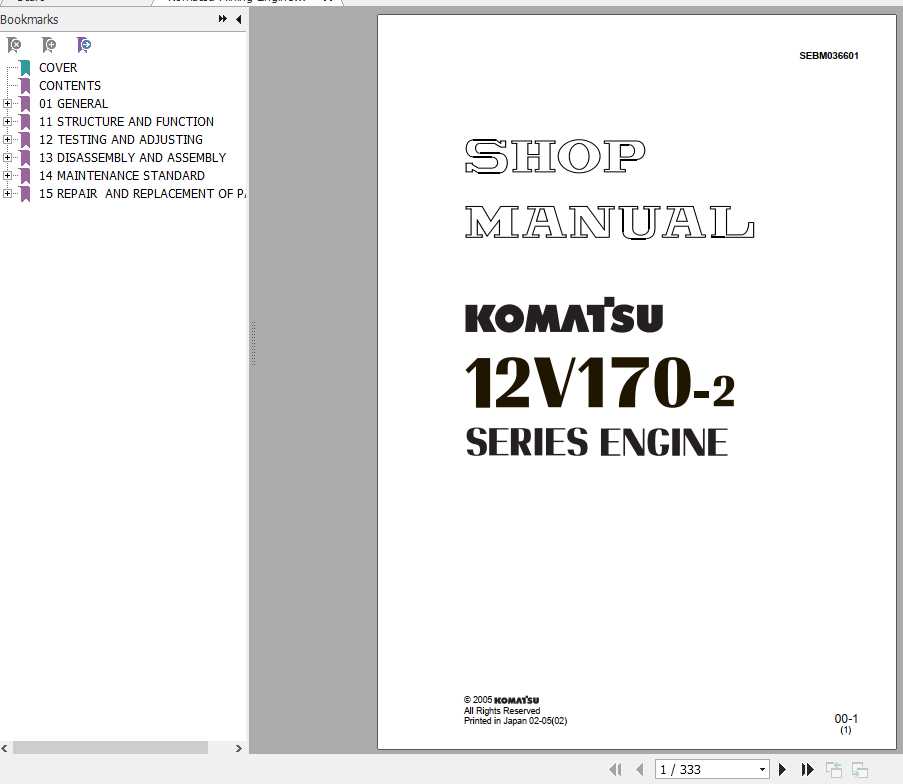
Task: Expand the 13 DISASSEMBLY AND ASSEMBLY bookmark
Action: tap(7, 157)
